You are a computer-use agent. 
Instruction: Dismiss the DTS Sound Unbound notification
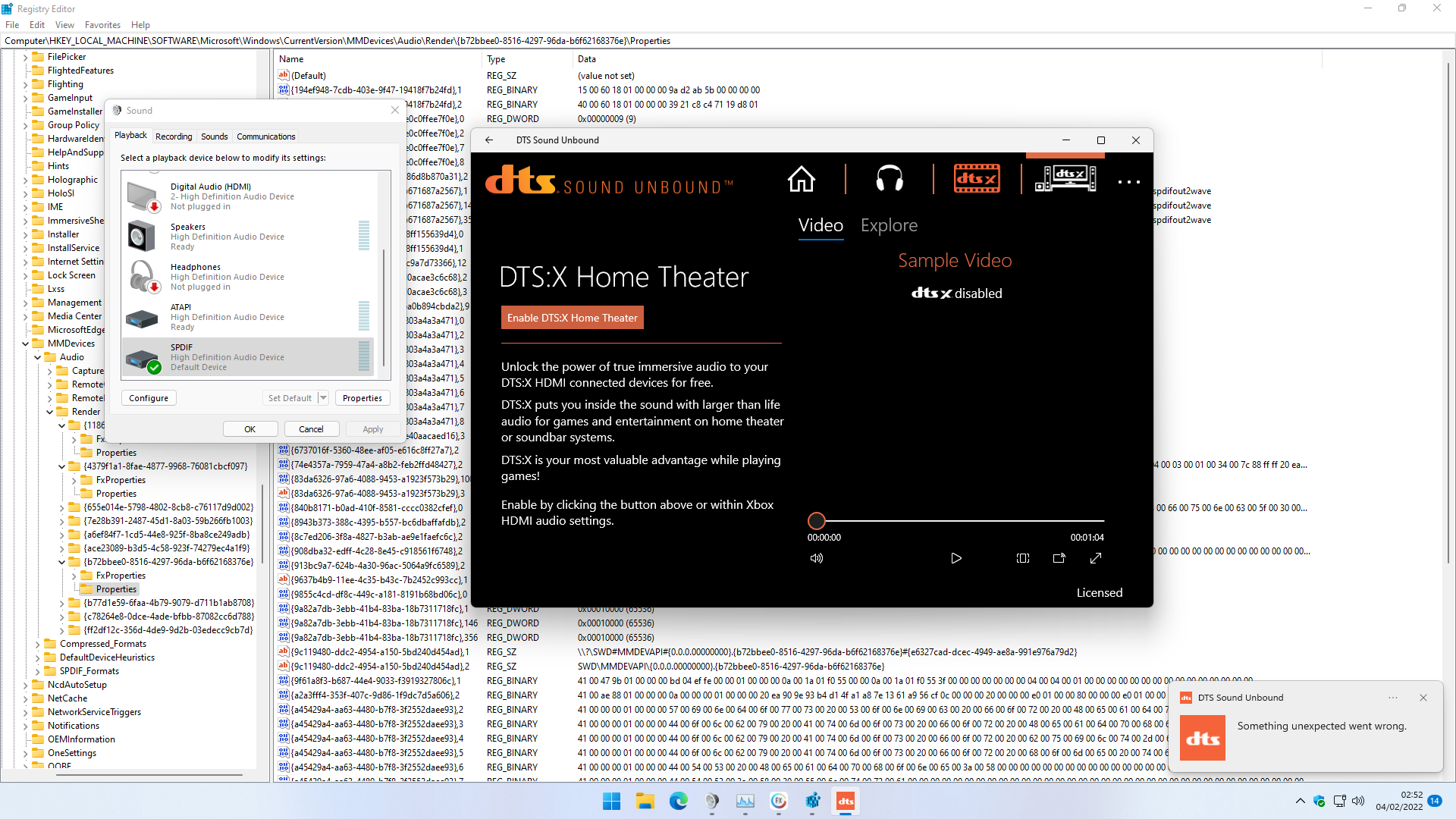[x=1423, y=698]
